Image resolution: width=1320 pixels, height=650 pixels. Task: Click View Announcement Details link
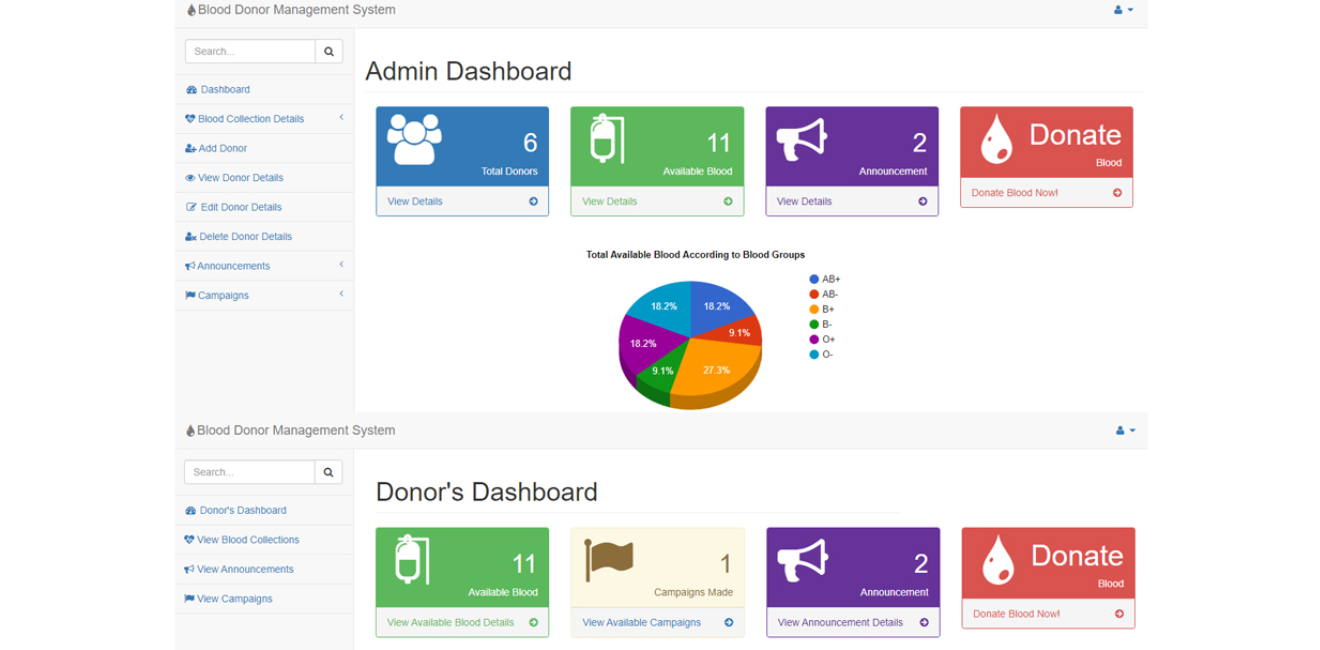click(840, 623)
